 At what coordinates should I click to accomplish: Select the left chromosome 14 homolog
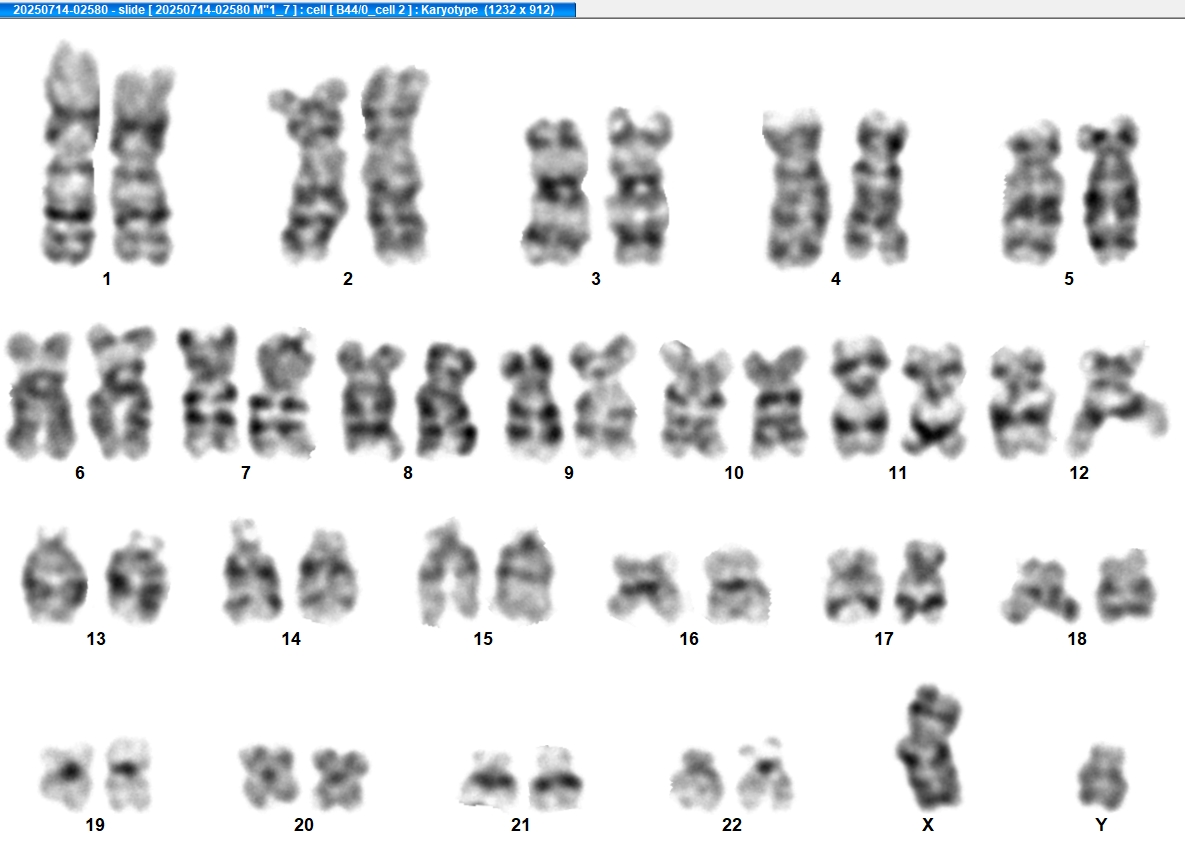[252, 571]
